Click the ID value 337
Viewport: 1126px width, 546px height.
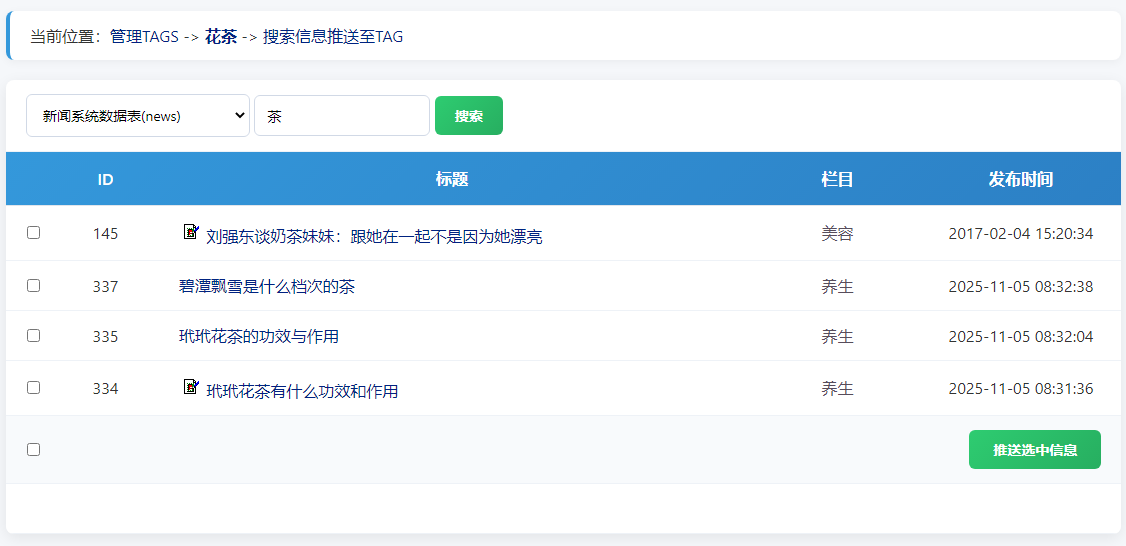106,287
